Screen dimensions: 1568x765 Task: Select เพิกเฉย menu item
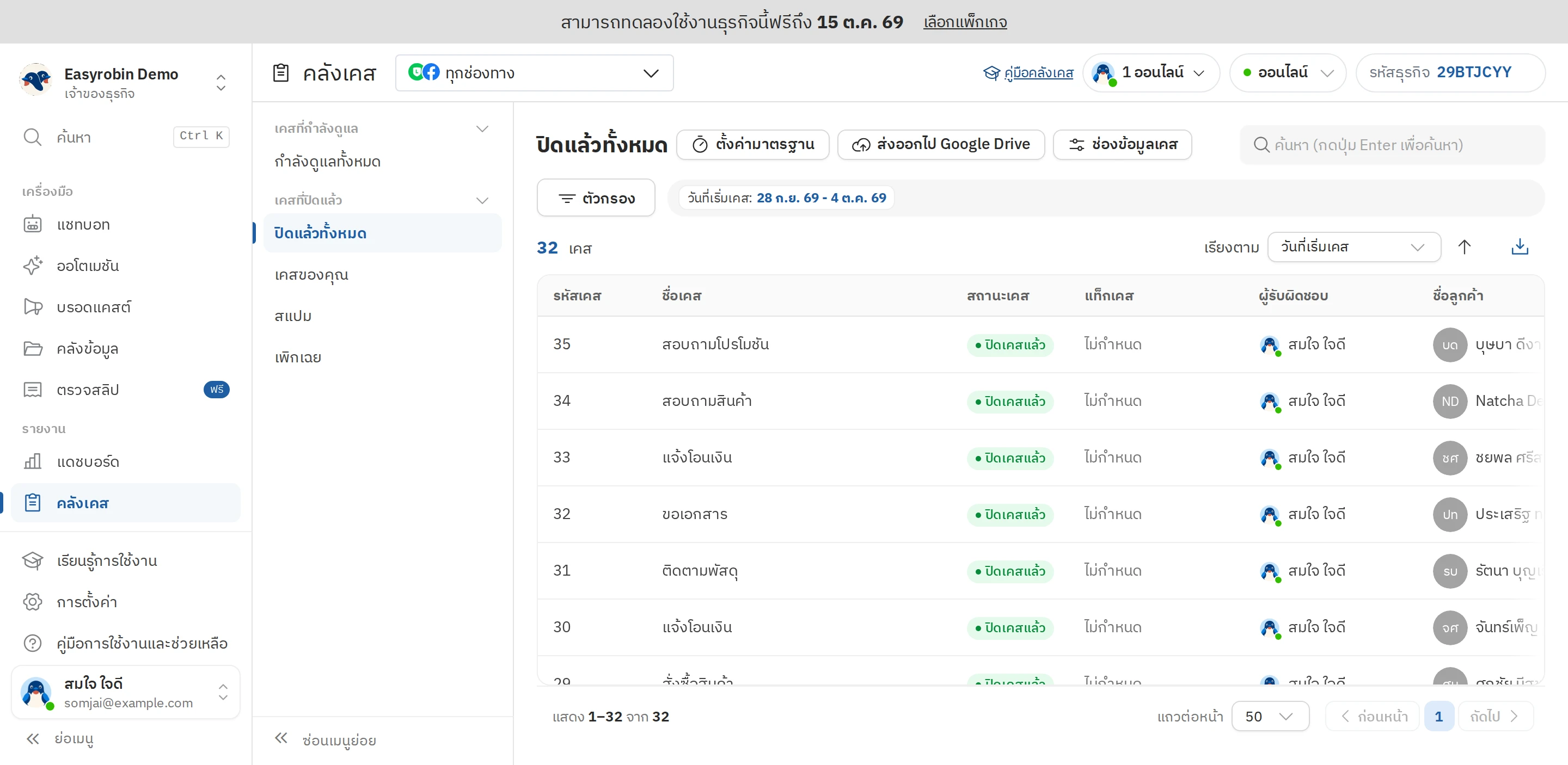click(382, 357)
